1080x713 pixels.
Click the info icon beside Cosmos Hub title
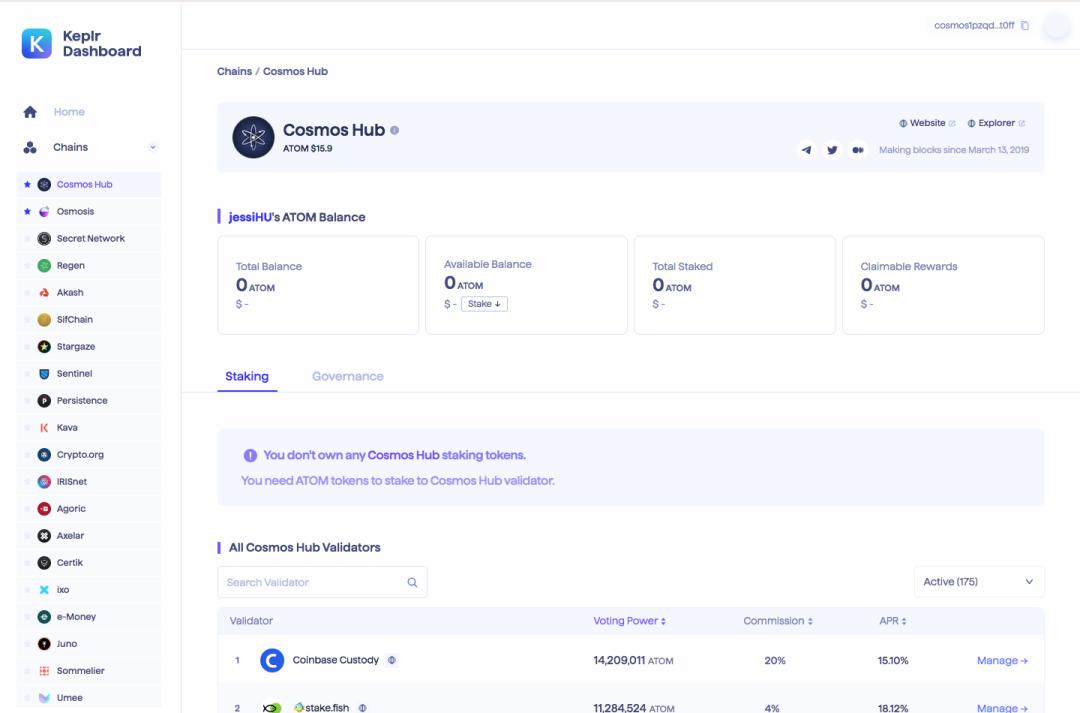[395, 130]
